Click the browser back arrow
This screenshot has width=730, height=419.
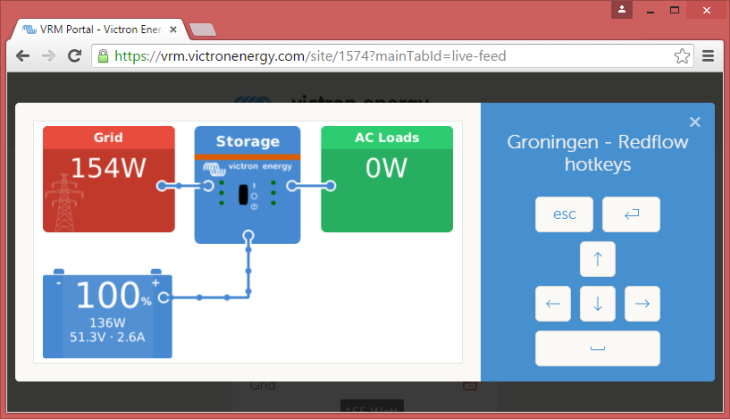(x=20, y=56)
